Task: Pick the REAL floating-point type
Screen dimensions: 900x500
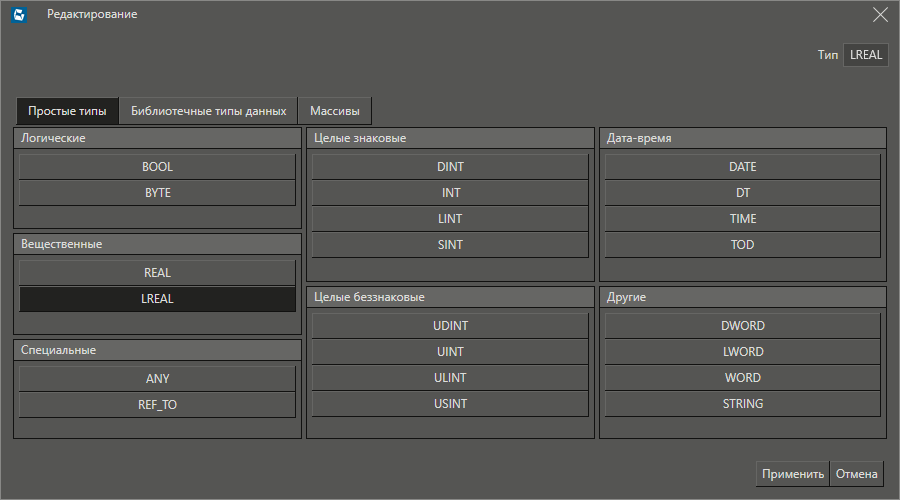Action: point(157,273)
